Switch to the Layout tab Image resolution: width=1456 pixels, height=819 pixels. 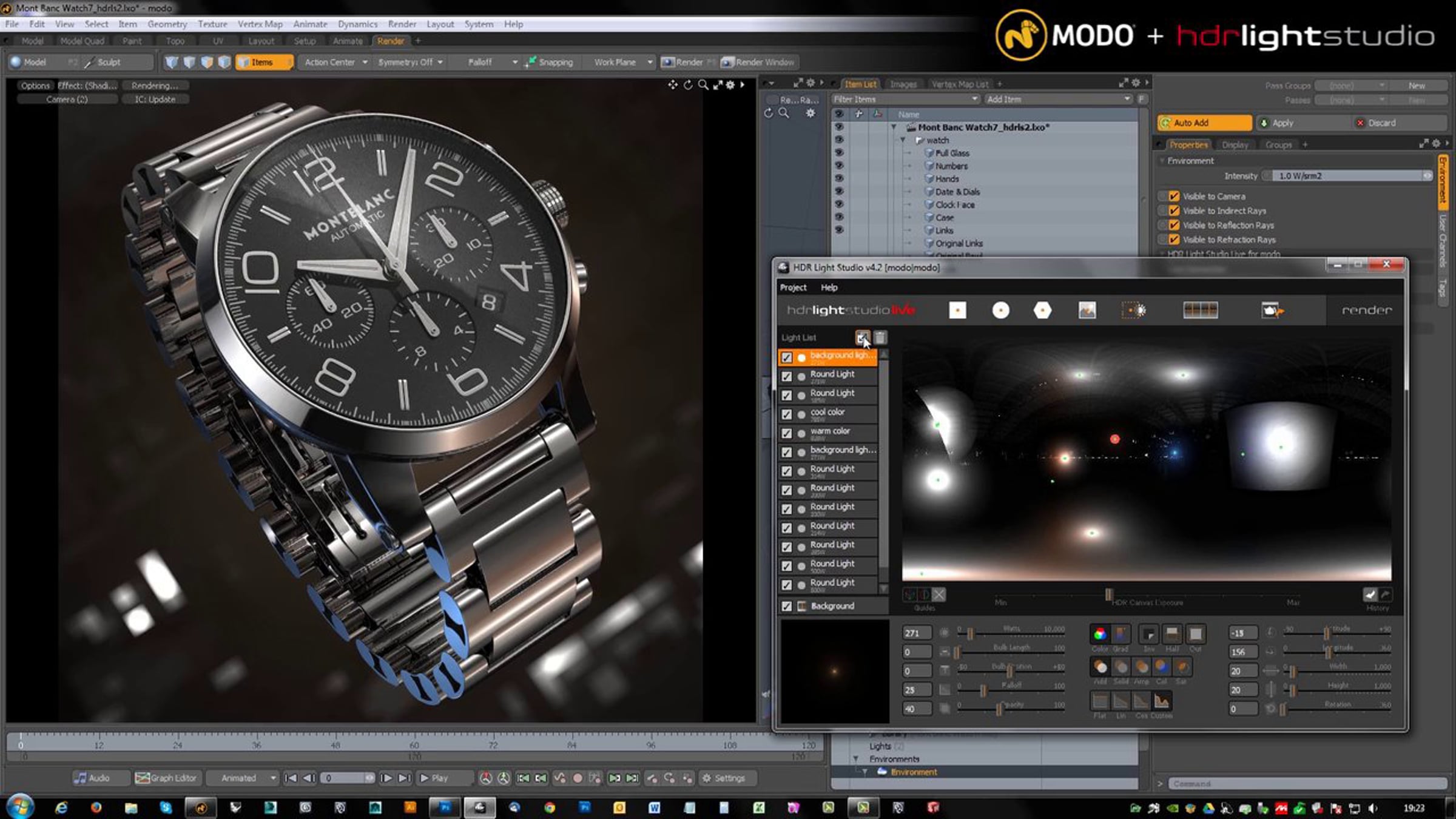(x=261, y=41)
